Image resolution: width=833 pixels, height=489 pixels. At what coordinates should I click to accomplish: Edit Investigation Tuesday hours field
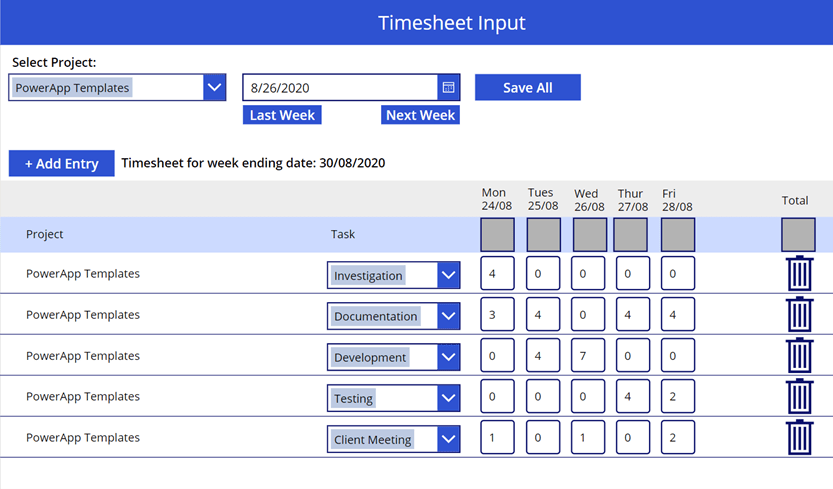click(543, 273)
